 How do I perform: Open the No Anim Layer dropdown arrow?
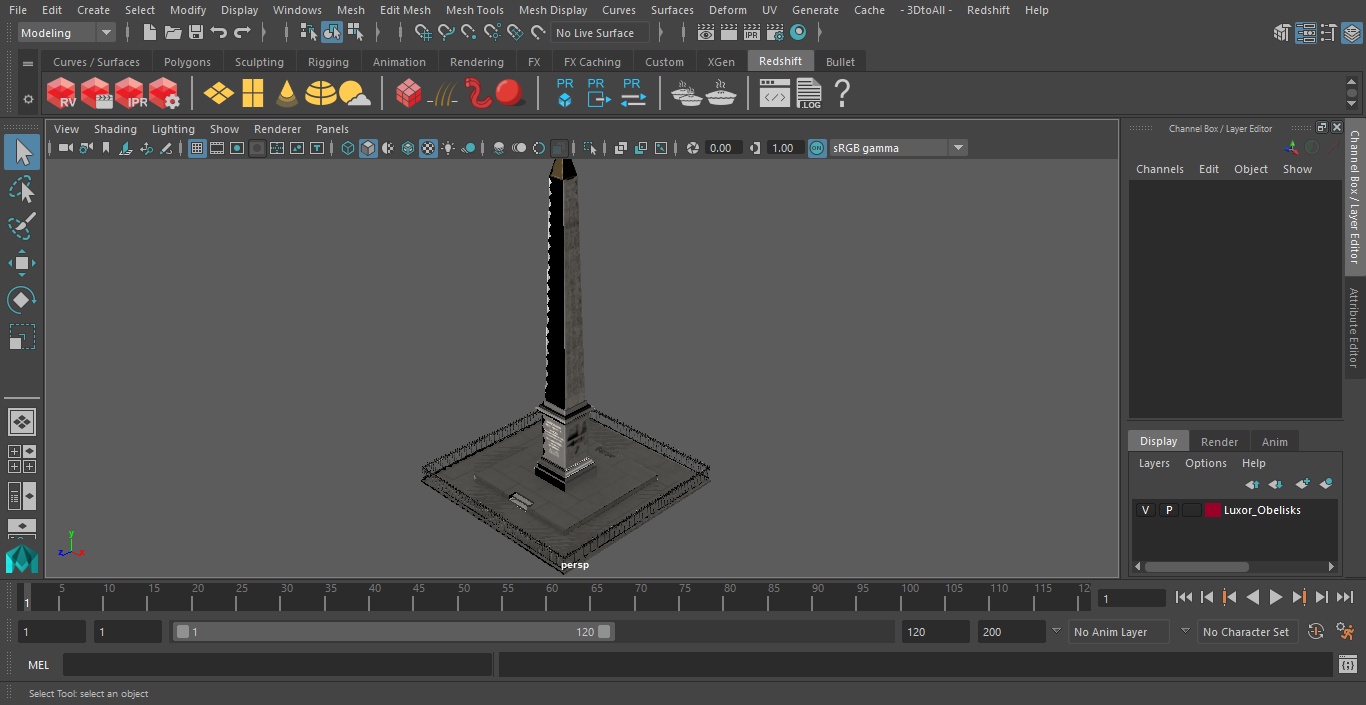pyautogui.click(x=1056, y=631)
